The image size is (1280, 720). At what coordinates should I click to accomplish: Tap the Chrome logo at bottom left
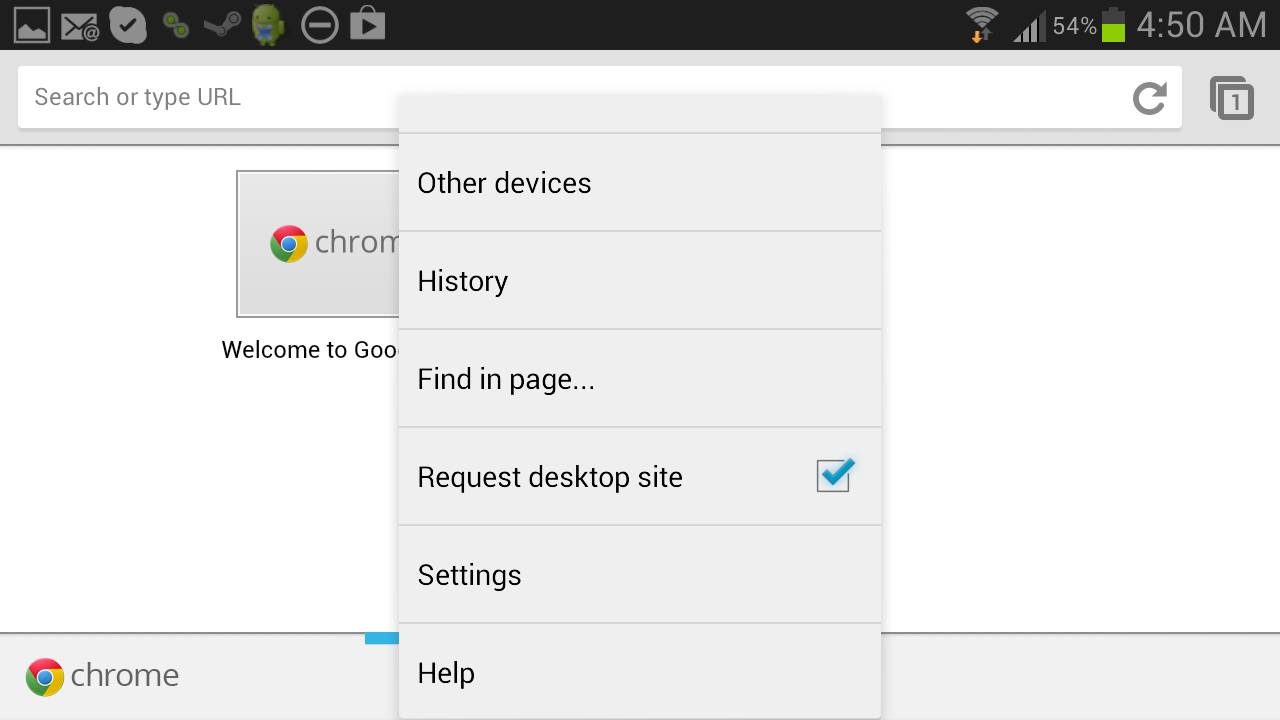pos(102,676)
